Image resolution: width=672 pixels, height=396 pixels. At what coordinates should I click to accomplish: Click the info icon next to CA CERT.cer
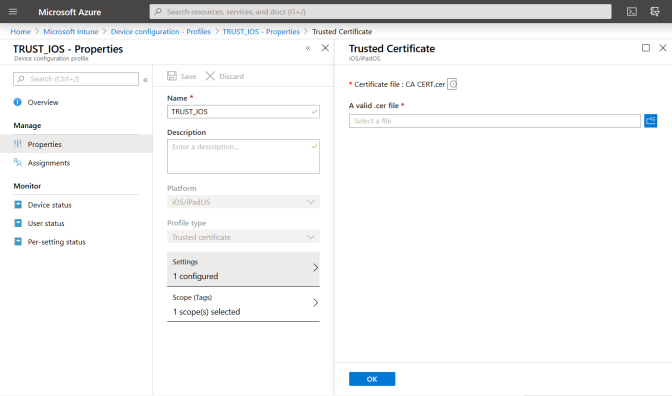(453, 84)
